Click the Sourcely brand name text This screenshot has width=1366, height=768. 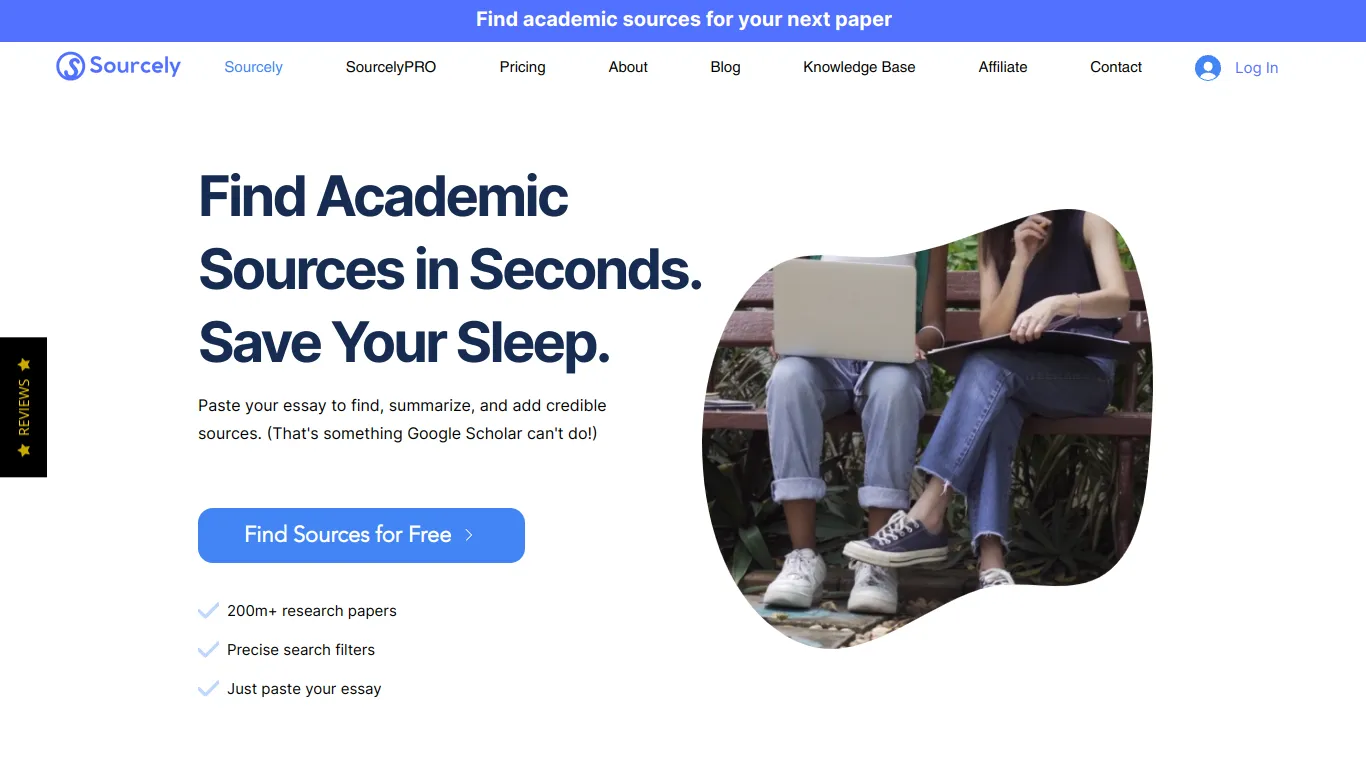coord(135,66)
